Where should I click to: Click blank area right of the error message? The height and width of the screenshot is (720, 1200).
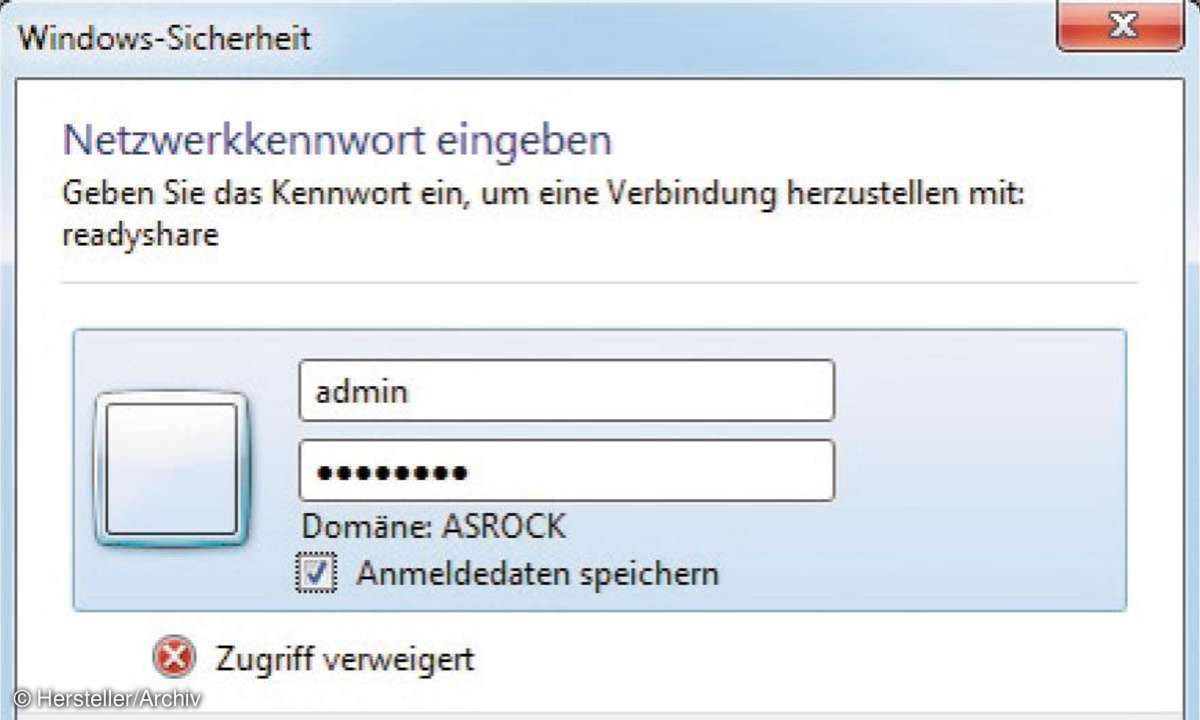[800, 660]
